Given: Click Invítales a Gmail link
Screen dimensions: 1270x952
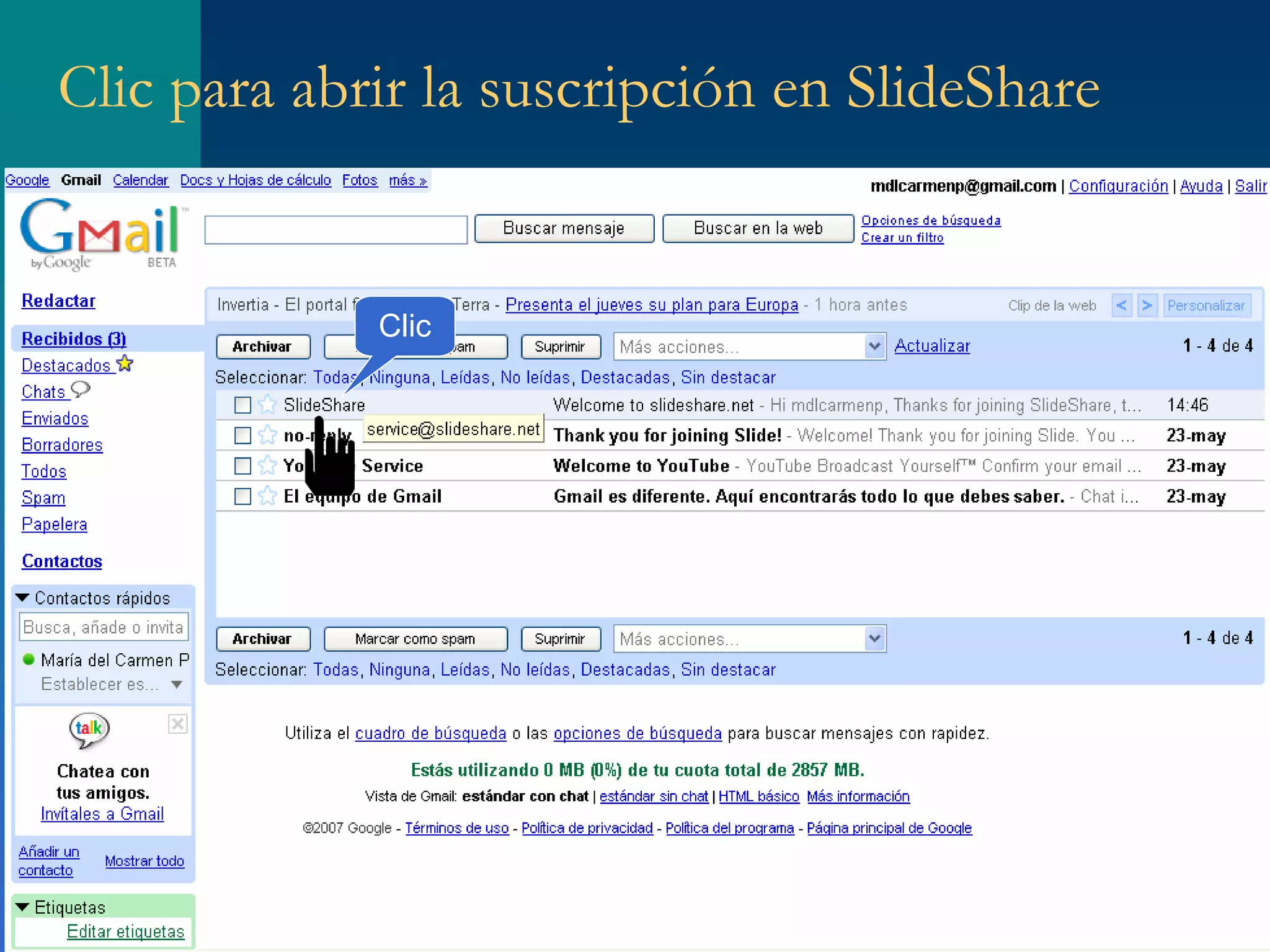Looking at the screenshot, I should (x=102, y=814).
